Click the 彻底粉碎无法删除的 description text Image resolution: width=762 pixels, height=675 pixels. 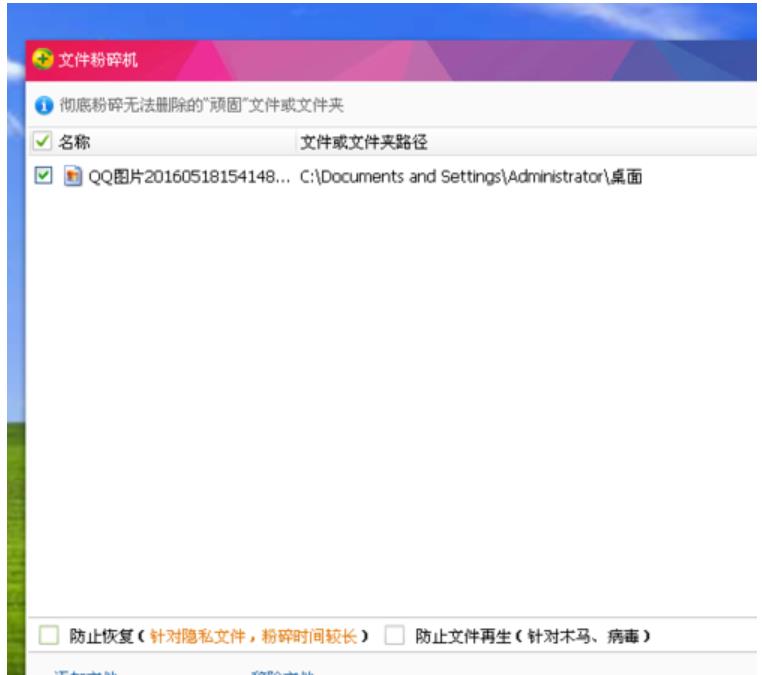click(x=201, y=105)
